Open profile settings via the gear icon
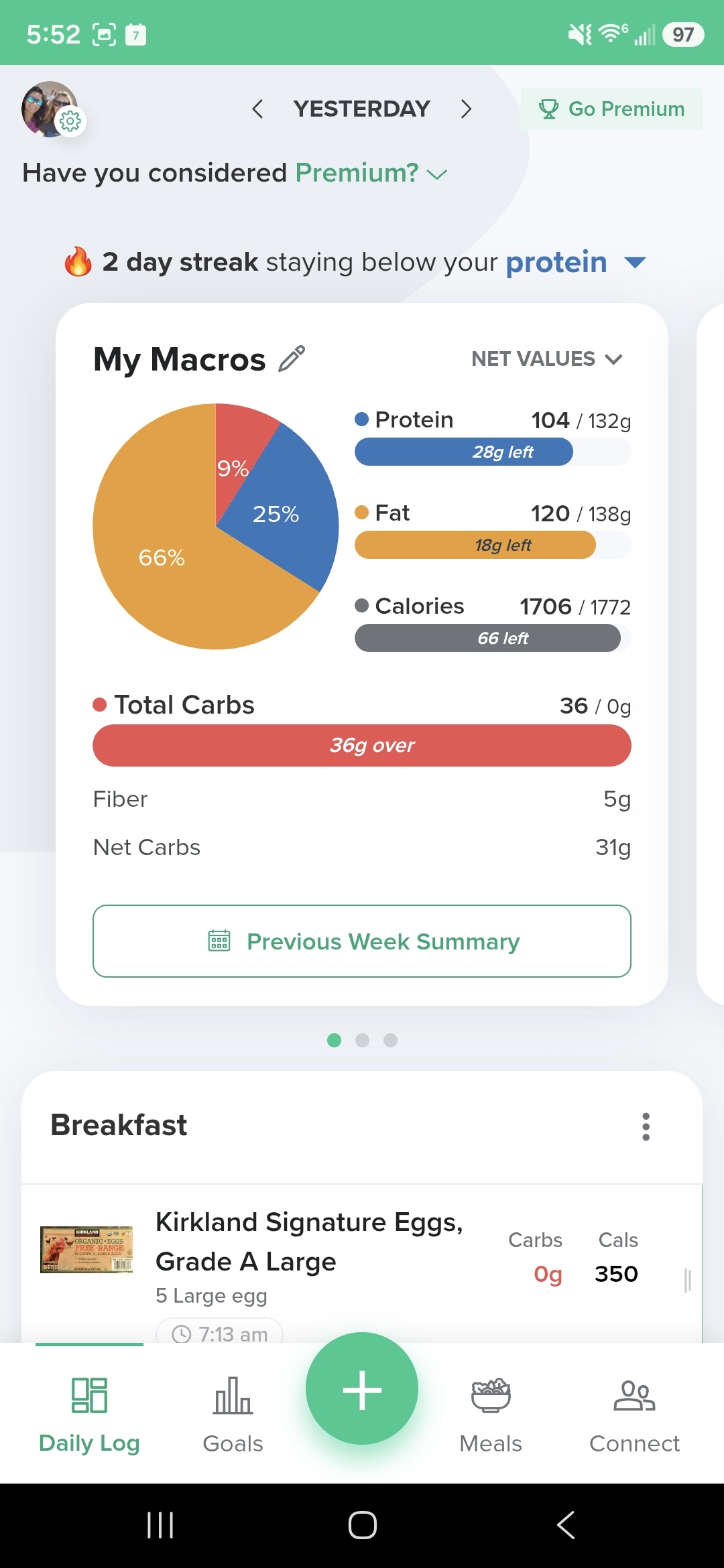This screenshot has width=724, height=1568. coord(70,121)
